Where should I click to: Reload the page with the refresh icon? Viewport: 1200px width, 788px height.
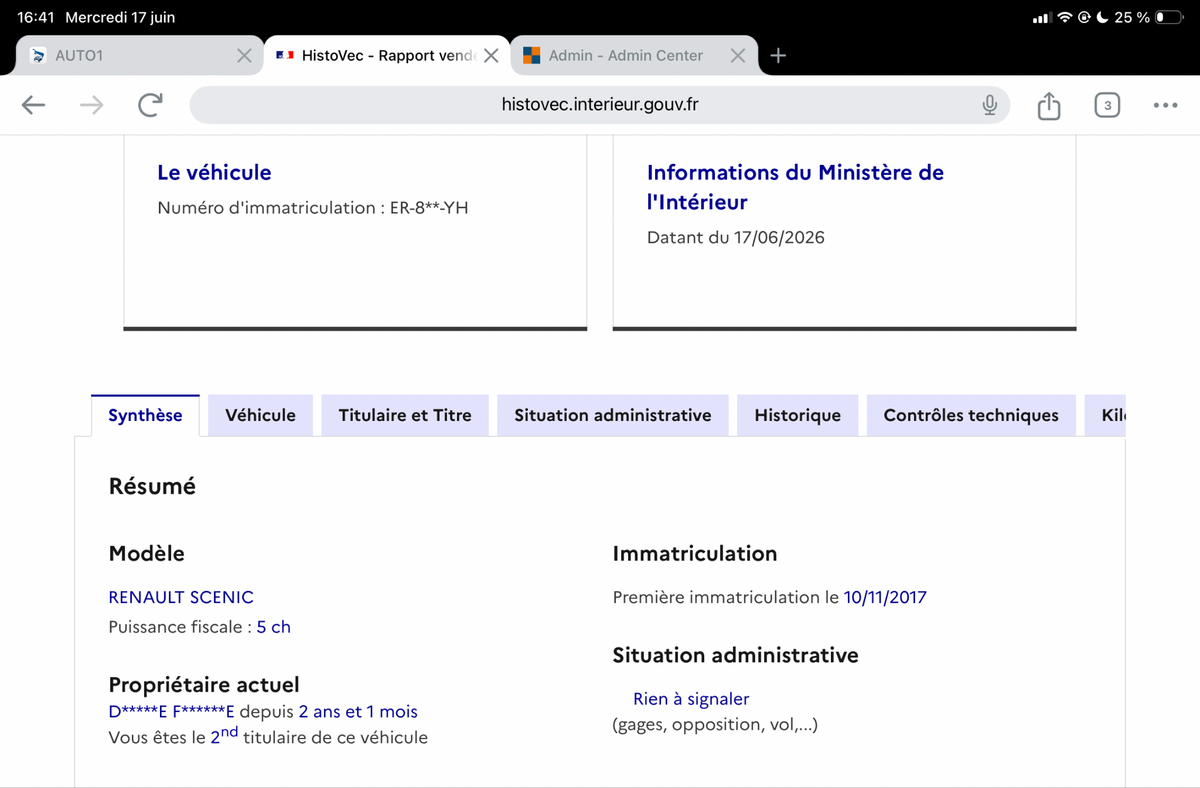pyautogui.click(x=150, y=105)
